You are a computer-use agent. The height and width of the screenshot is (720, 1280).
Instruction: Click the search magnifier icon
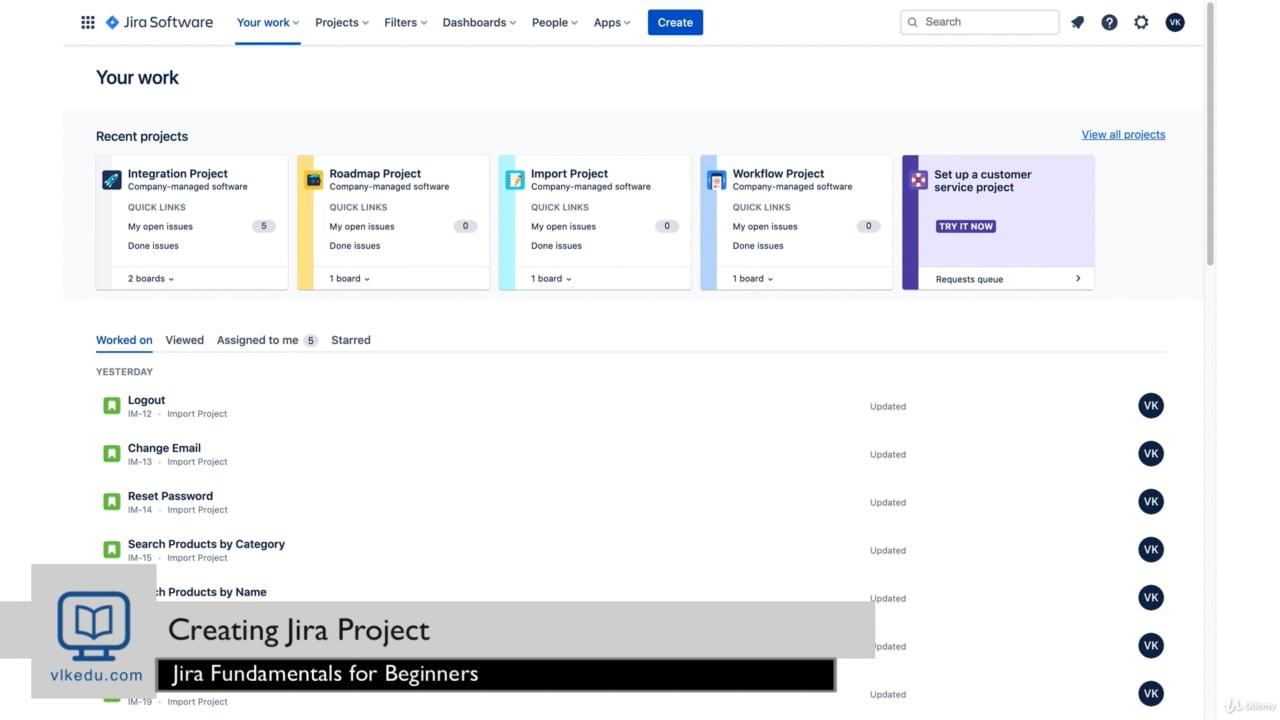tap(912, 22)
